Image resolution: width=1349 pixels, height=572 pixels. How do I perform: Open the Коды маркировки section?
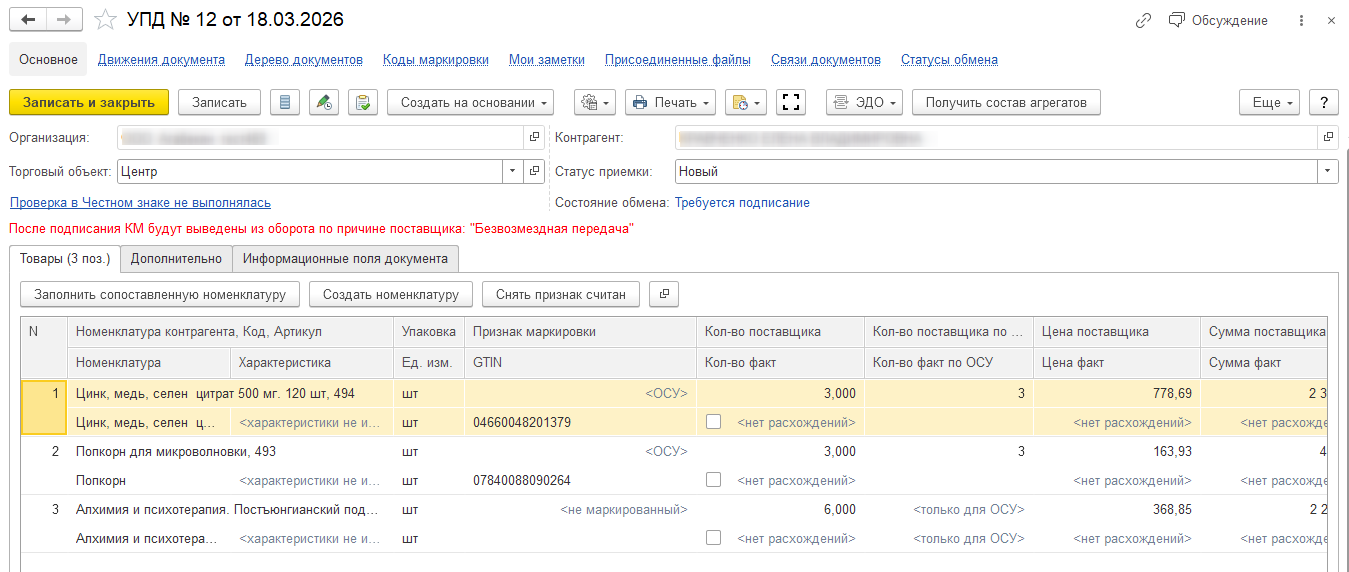435,60
